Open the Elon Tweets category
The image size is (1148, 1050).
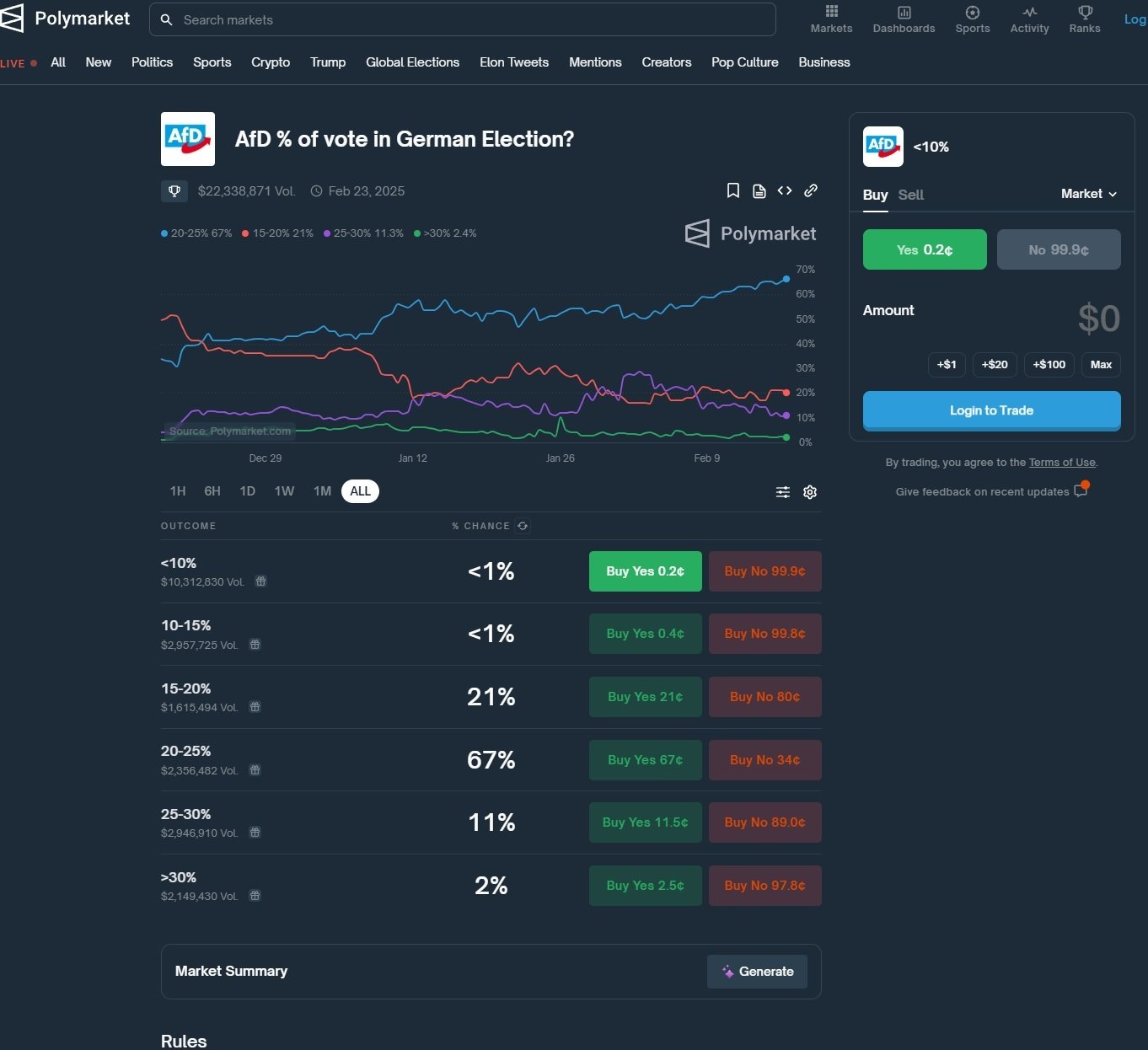pos(514,62)
